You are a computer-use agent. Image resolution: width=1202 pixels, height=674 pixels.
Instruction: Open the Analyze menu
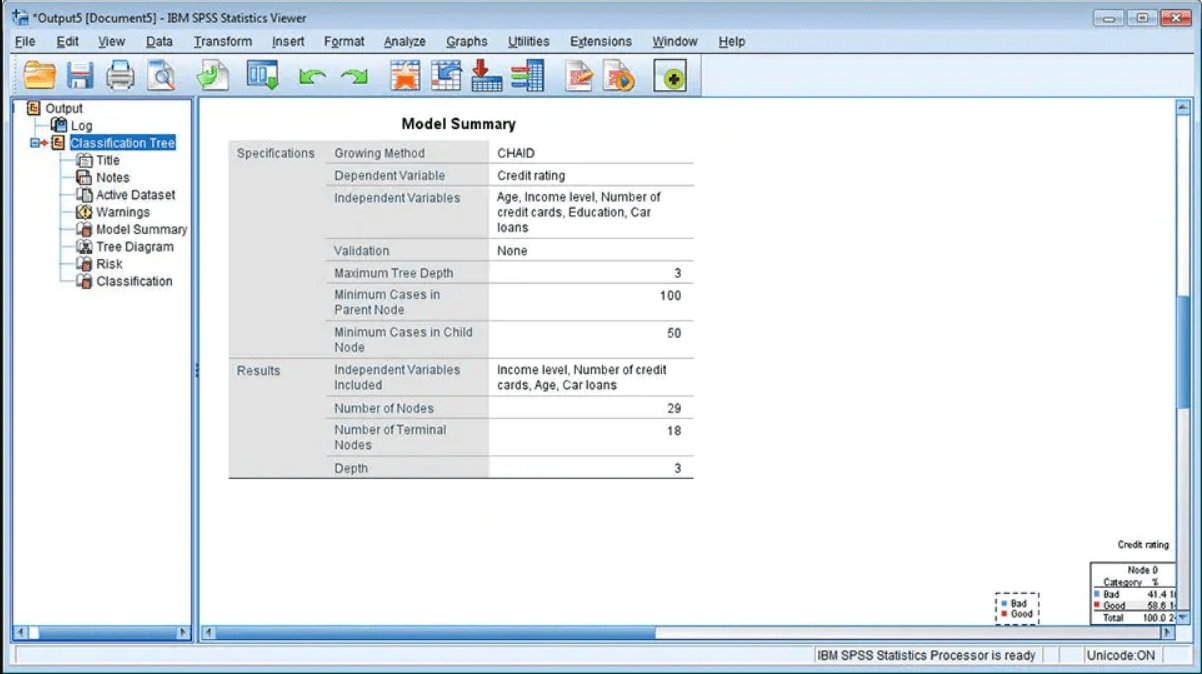(404, 41)
